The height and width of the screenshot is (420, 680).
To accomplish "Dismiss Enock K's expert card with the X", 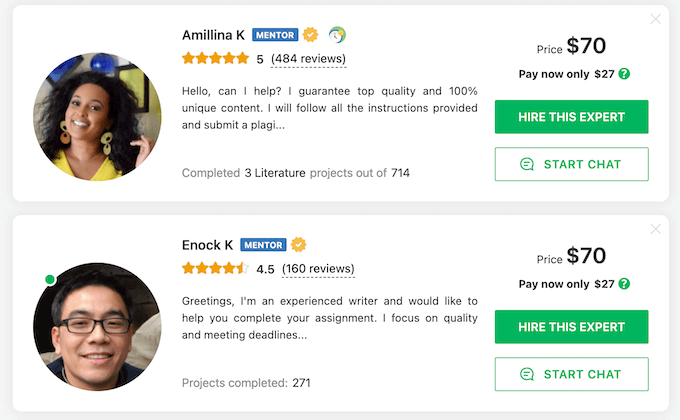I will pos(655,229).
